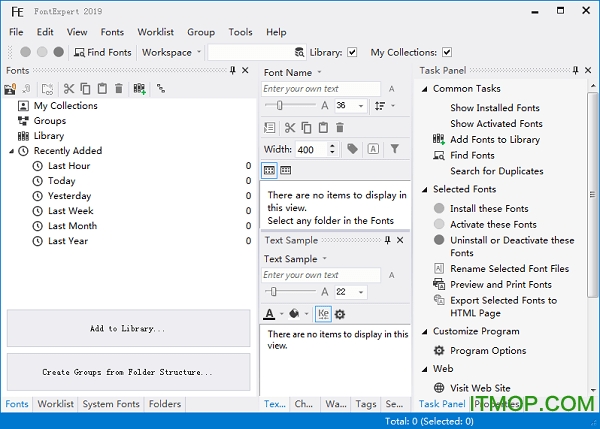Click the copy icon in the Fonts panel toolbar
600x429 pixels.
pyautogui.click(x=85, y=89)
